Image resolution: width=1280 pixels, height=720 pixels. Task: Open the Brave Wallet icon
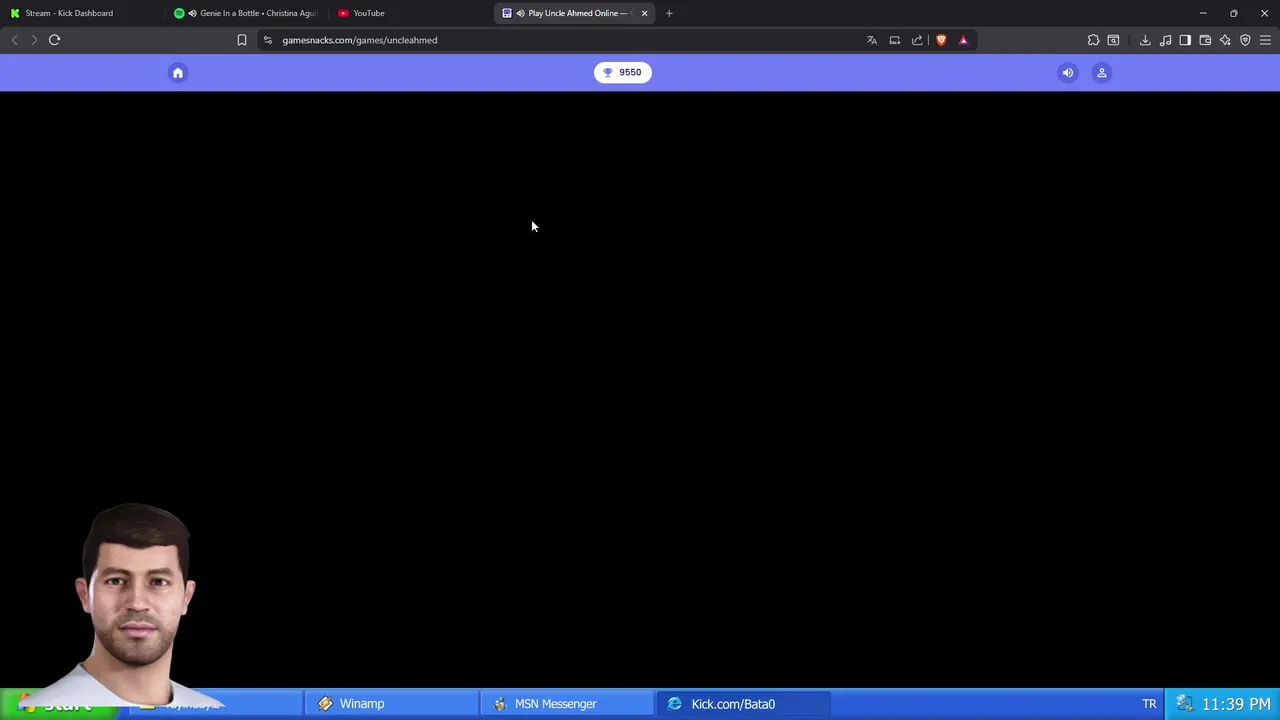click(x=1205, y=40)
